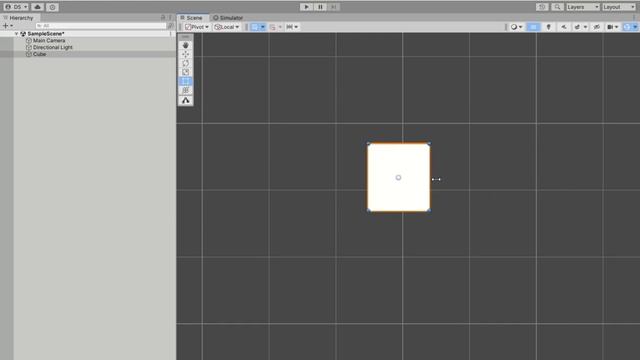Select the Scale tool
This screenshot has width=640, height=360.
[x=186, y=72]
